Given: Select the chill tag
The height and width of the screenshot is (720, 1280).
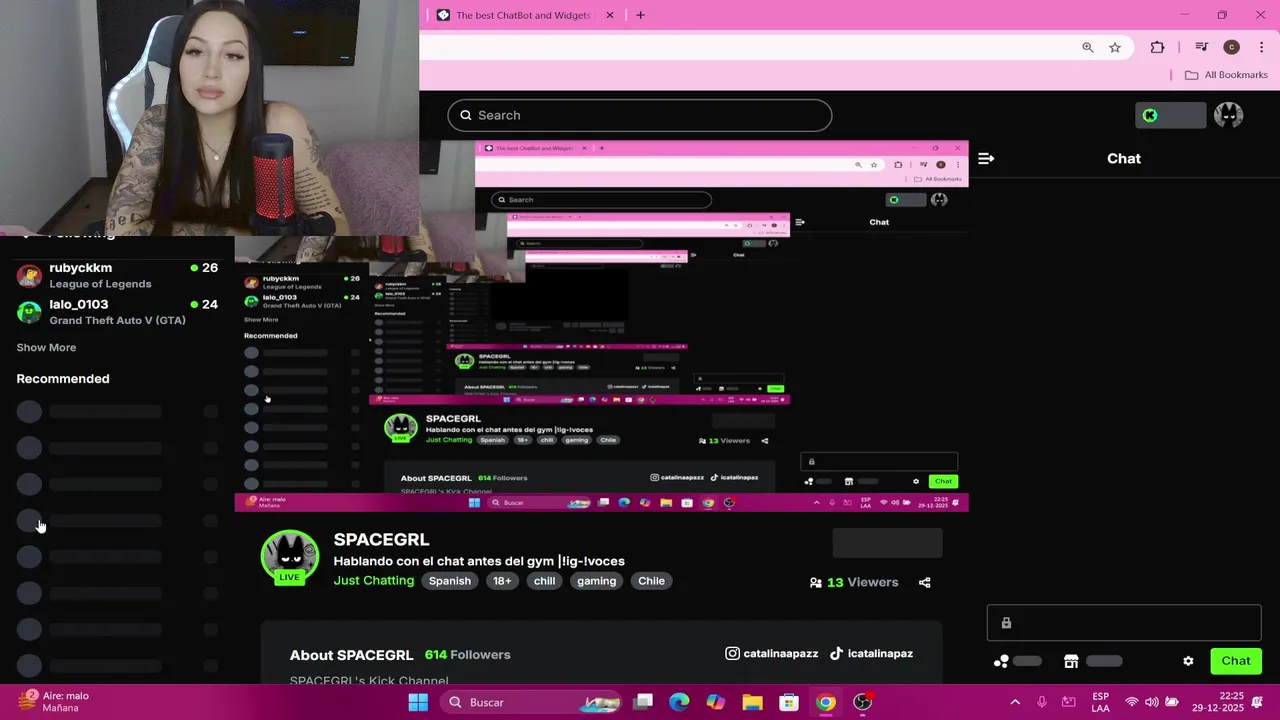Looking at the screenshot, I should coord(544,581).
